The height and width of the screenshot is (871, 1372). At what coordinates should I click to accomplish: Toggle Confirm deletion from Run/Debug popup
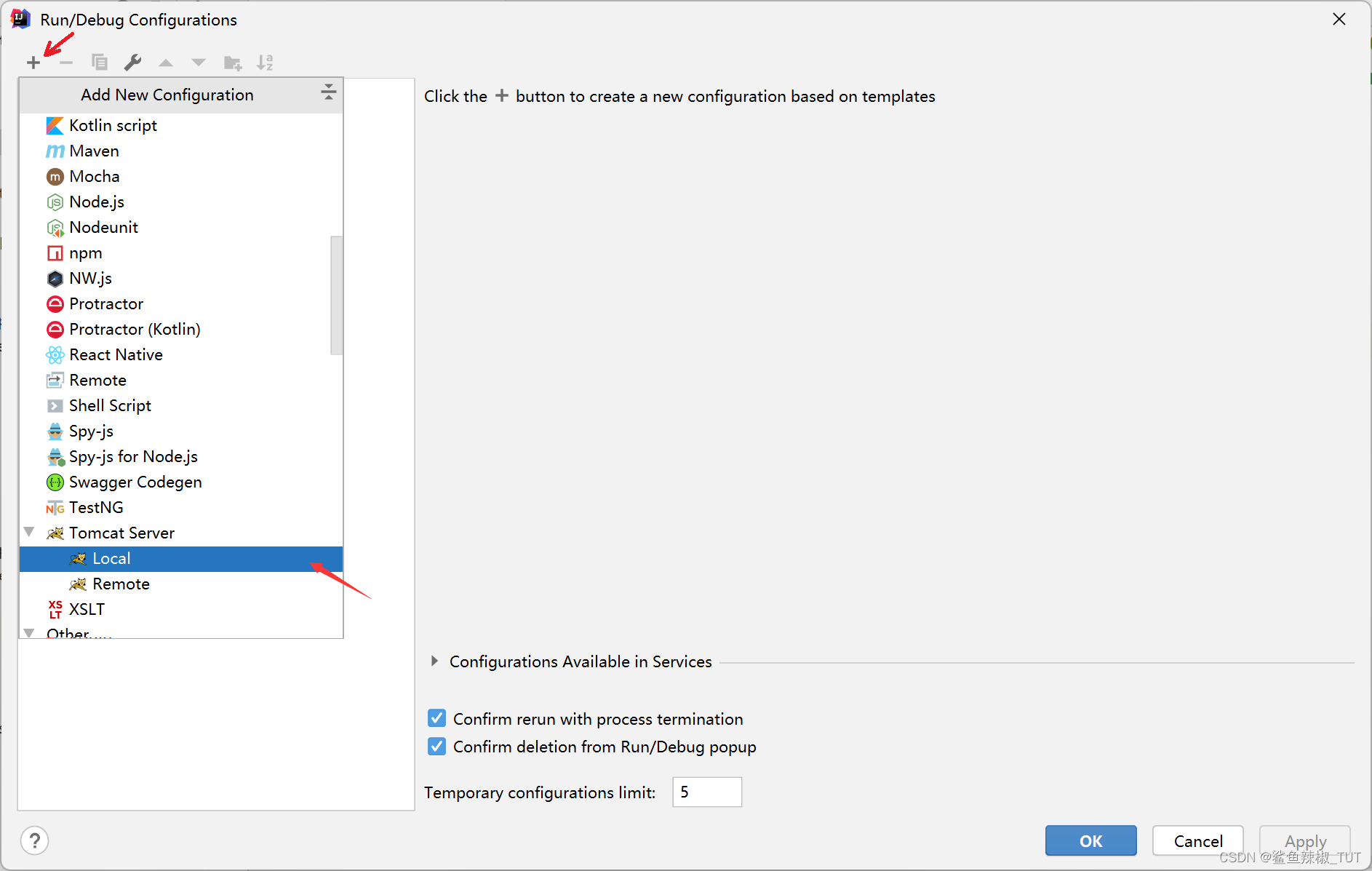pos(436,747)
